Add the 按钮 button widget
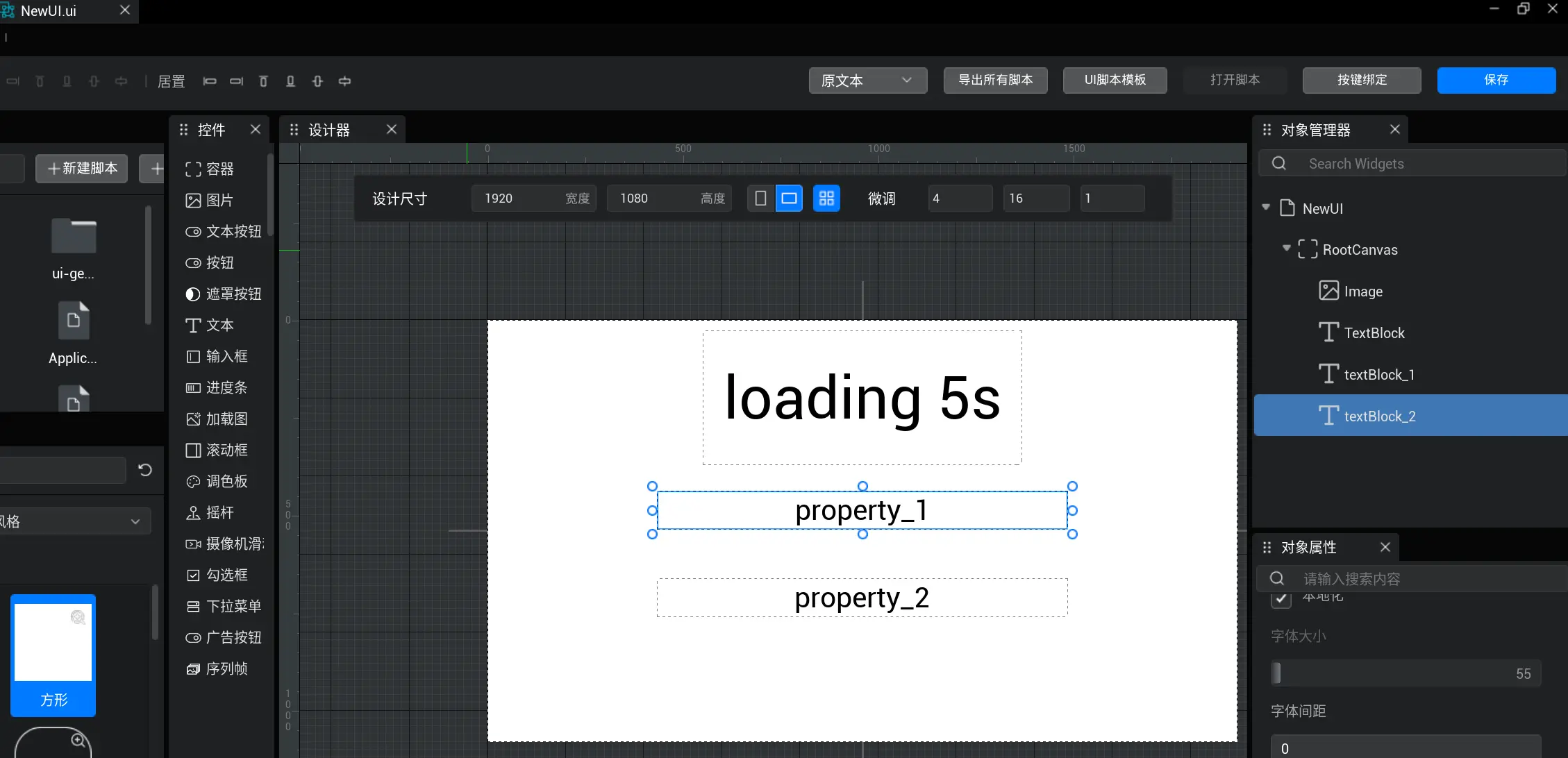 click(x=210, y=263)
